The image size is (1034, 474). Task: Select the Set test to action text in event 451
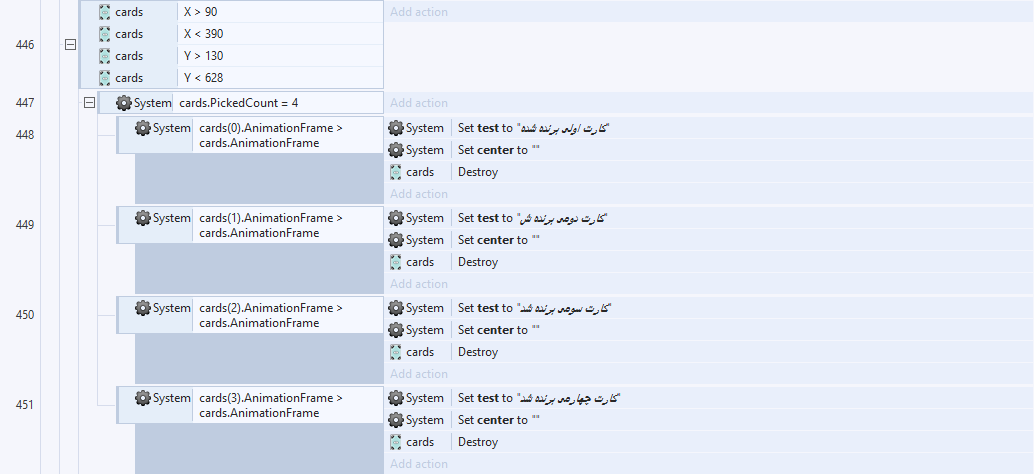[539, 398]
